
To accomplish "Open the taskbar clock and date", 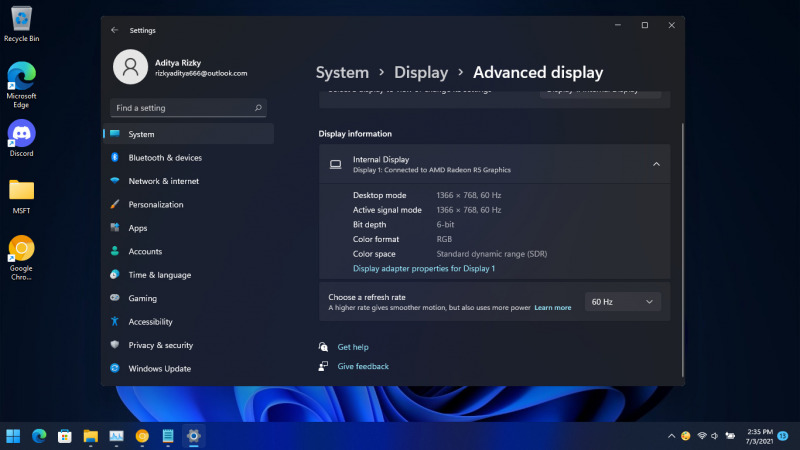I will pos(759,436).
